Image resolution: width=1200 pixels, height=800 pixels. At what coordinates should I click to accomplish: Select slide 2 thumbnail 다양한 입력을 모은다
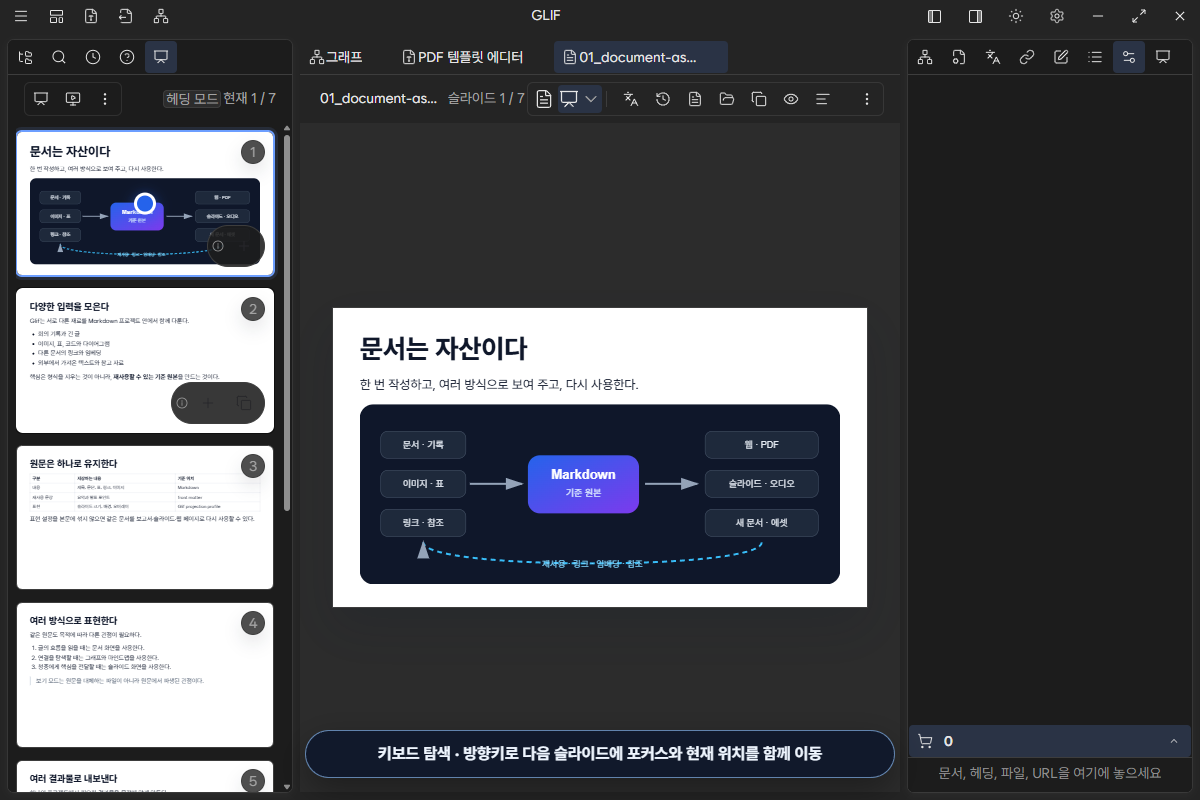click(x=145, y=361)
